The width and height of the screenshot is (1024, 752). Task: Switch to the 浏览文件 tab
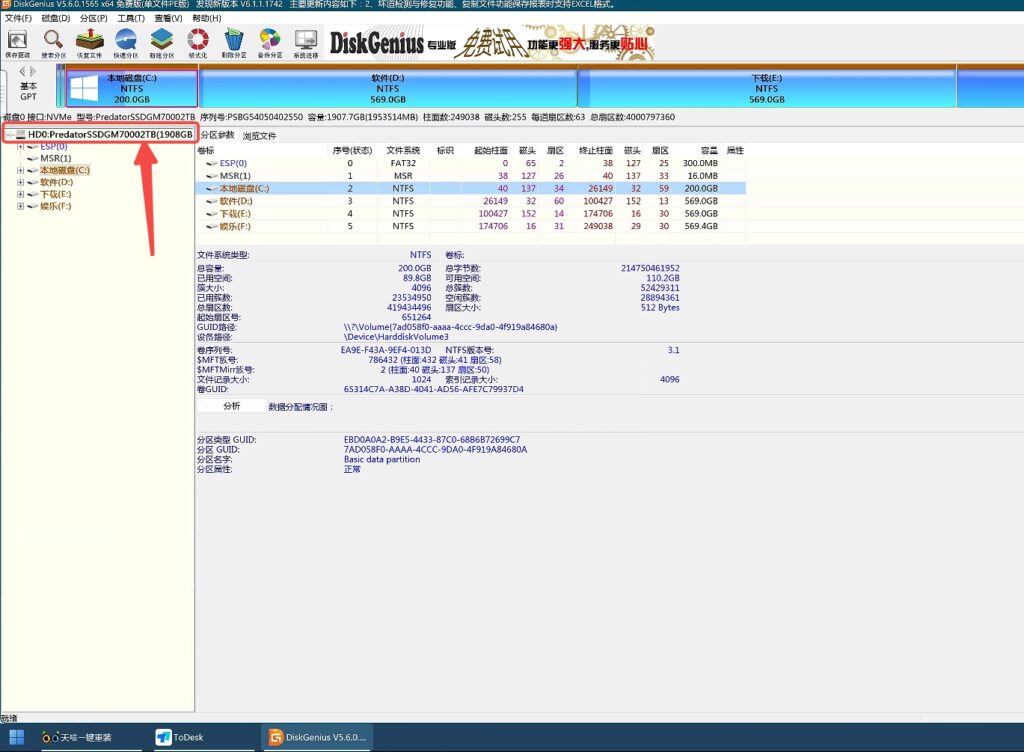pyautogui.click(x=259, y=135)
